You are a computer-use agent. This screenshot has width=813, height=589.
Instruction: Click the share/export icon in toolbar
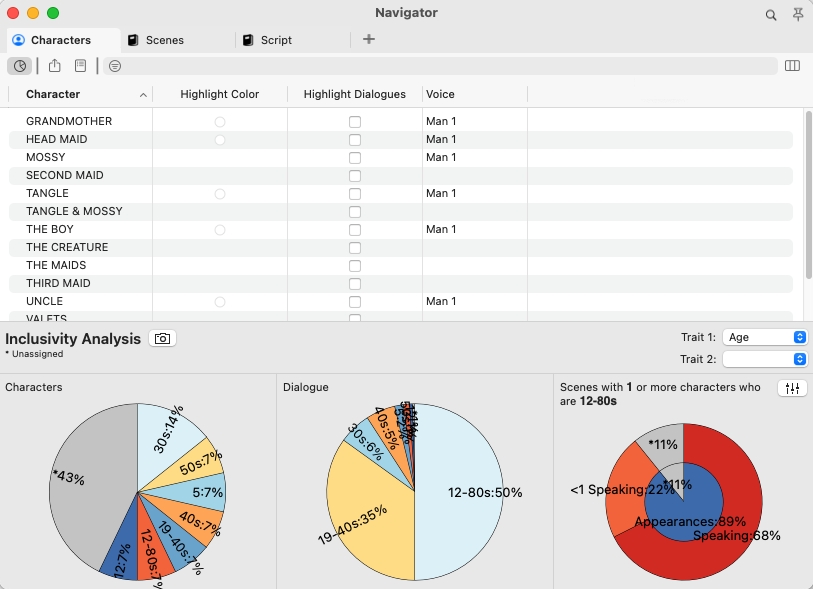click(55, 66)
